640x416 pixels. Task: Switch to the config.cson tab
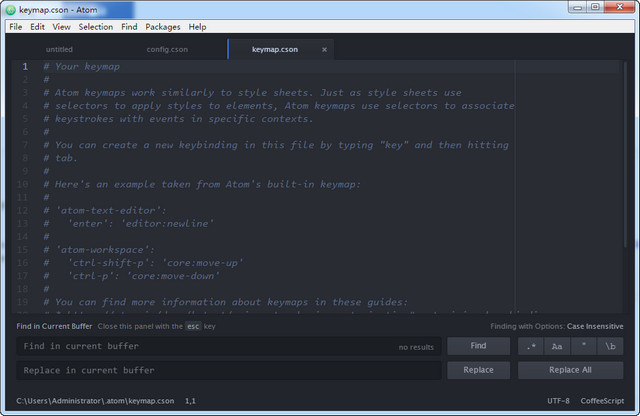click(167, 49)
